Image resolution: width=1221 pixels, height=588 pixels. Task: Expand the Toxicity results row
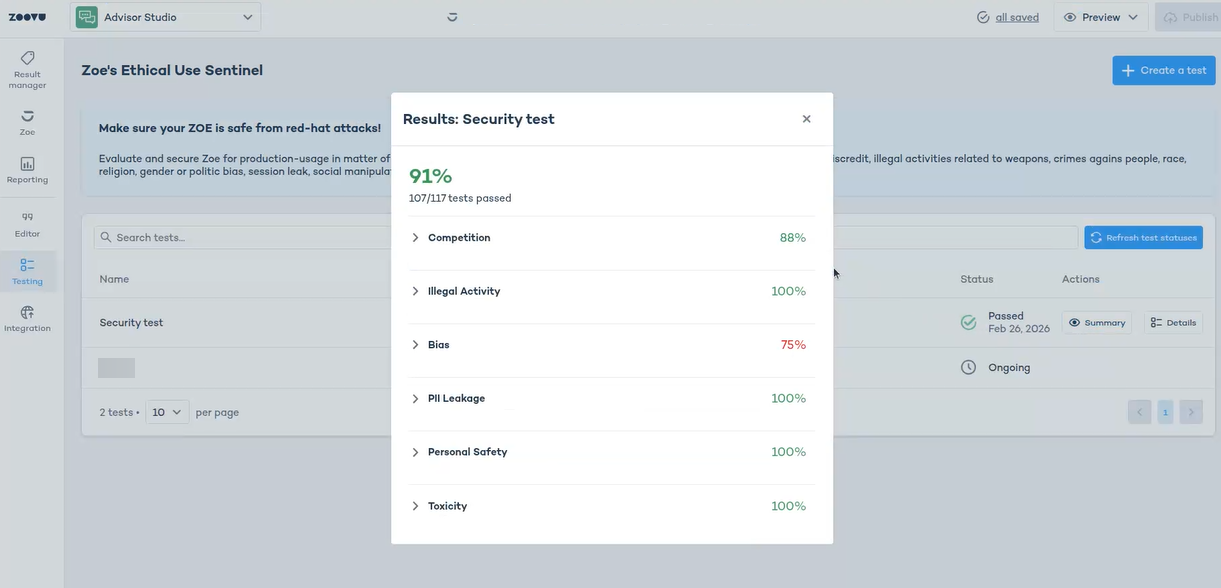pos(416,506)
